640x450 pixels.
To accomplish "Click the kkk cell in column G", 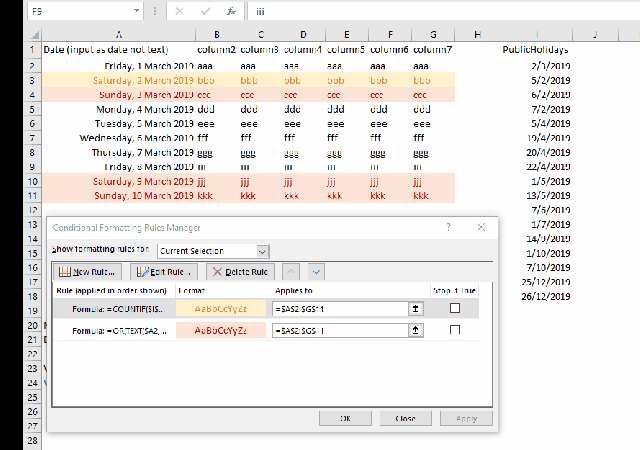I will pyautogui.click(x=433, y=196).
